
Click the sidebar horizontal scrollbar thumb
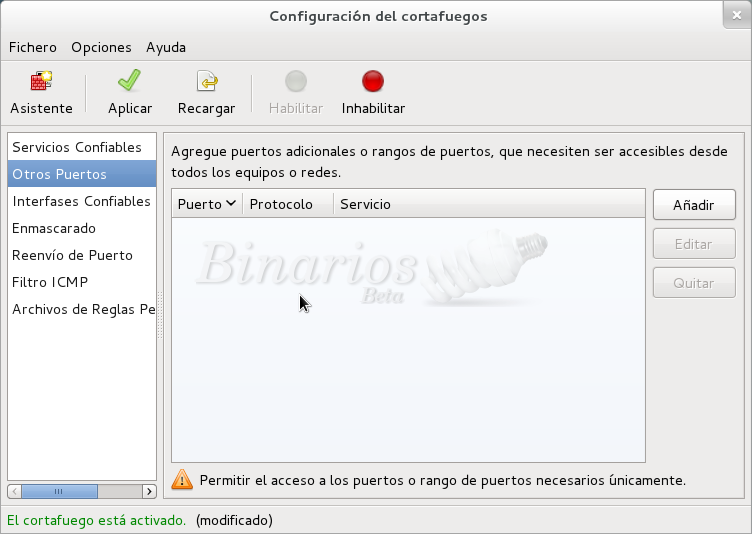[x=58, y=491]
